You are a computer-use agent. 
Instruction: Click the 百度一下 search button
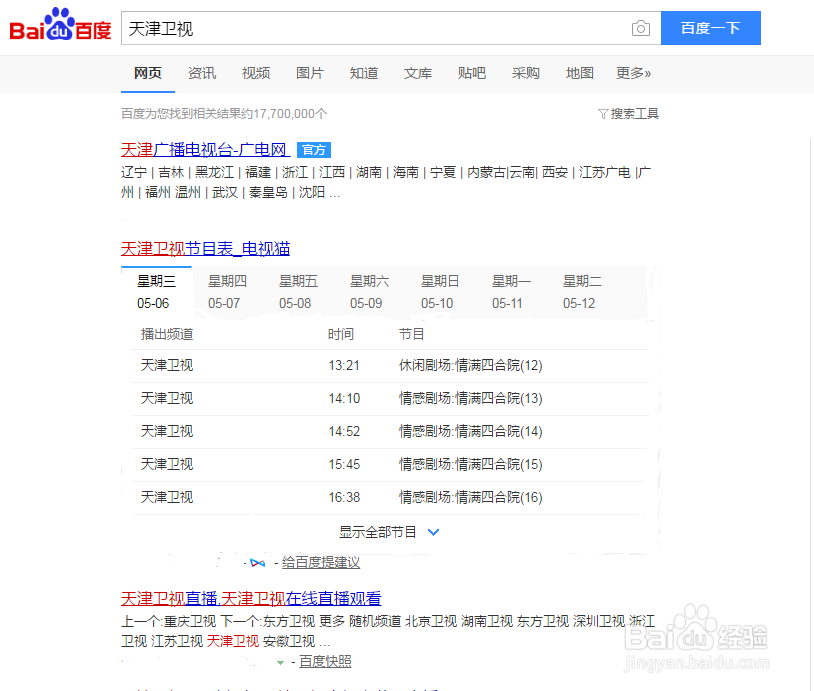711,28
